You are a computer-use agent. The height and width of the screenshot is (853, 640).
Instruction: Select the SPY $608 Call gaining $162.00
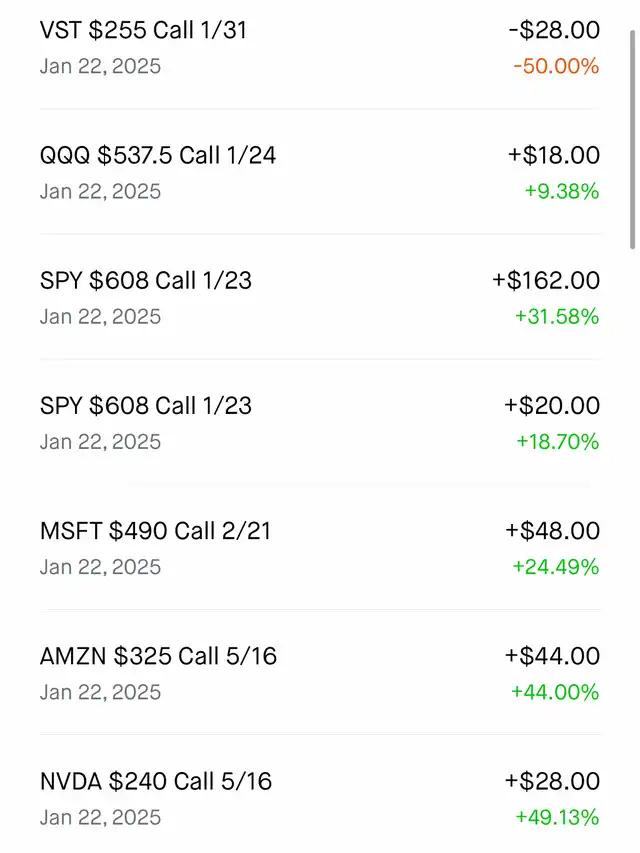click(146, 280)
